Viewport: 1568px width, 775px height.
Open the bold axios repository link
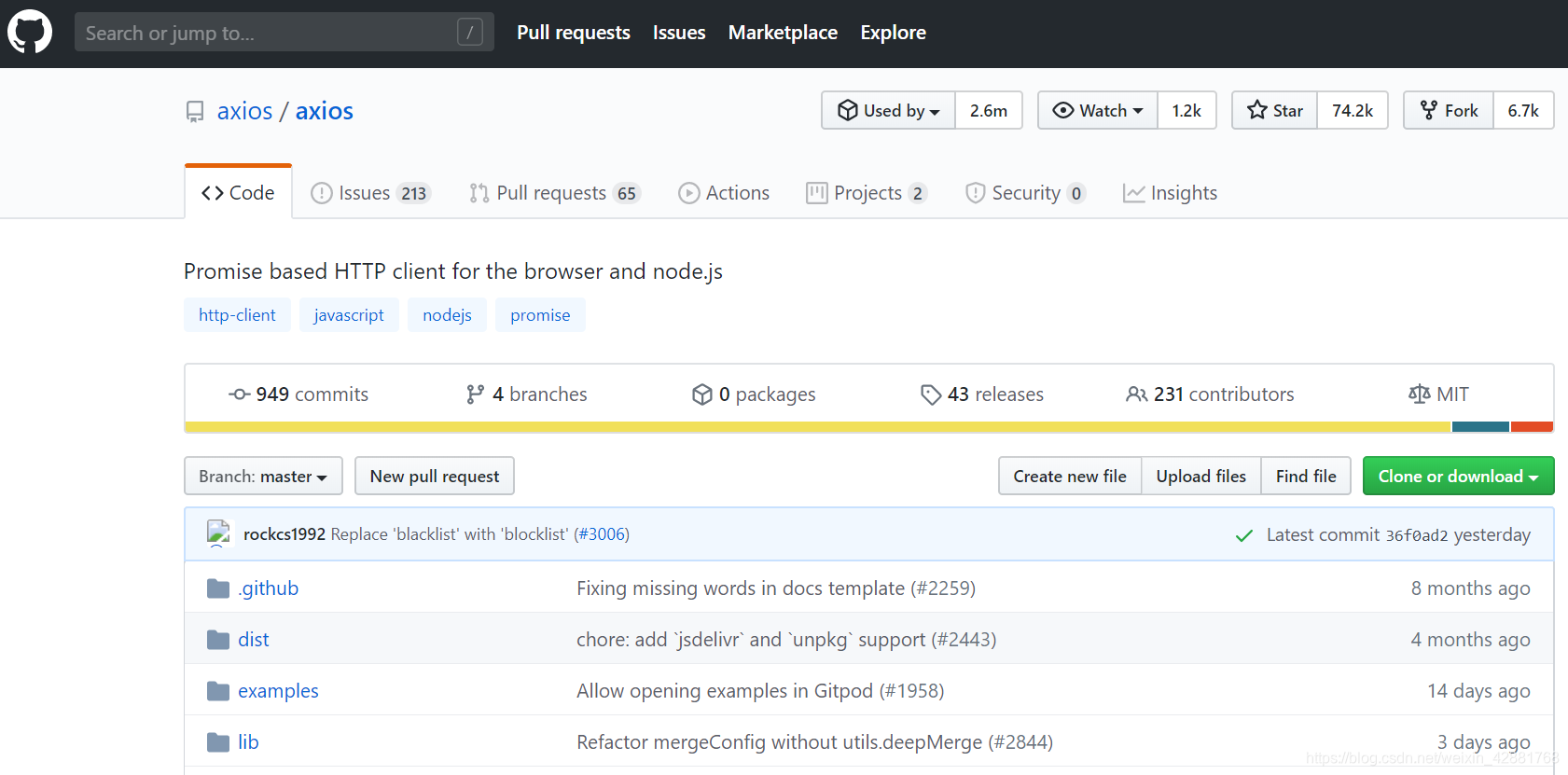pos(325,111)
